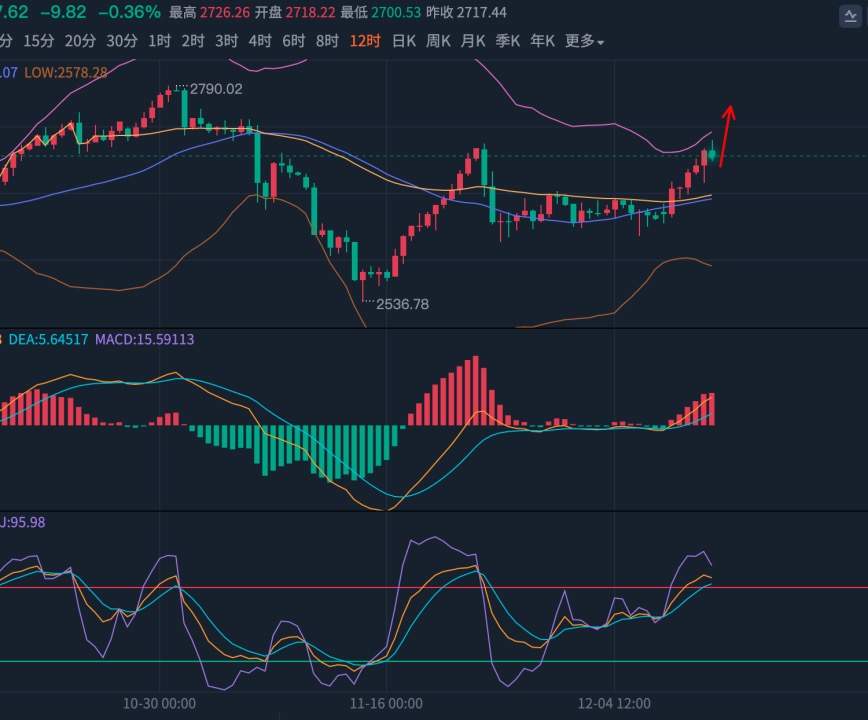868x720 pixels.
Task: Select the 4时 interval tab
Action: (260, 41)
